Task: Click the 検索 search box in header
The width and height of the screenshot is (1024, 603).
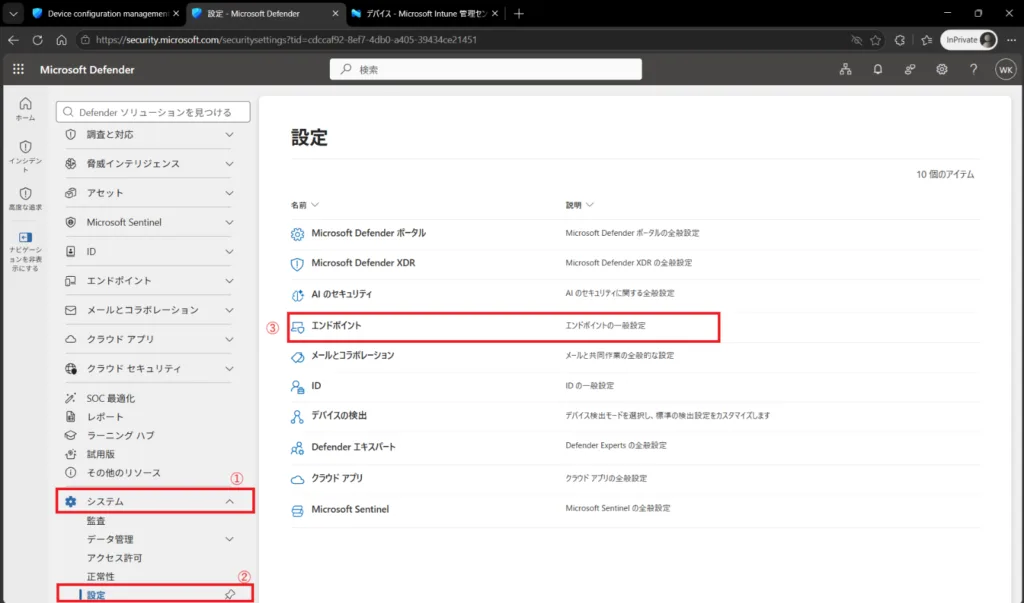Action: click(x=486, y=69)
